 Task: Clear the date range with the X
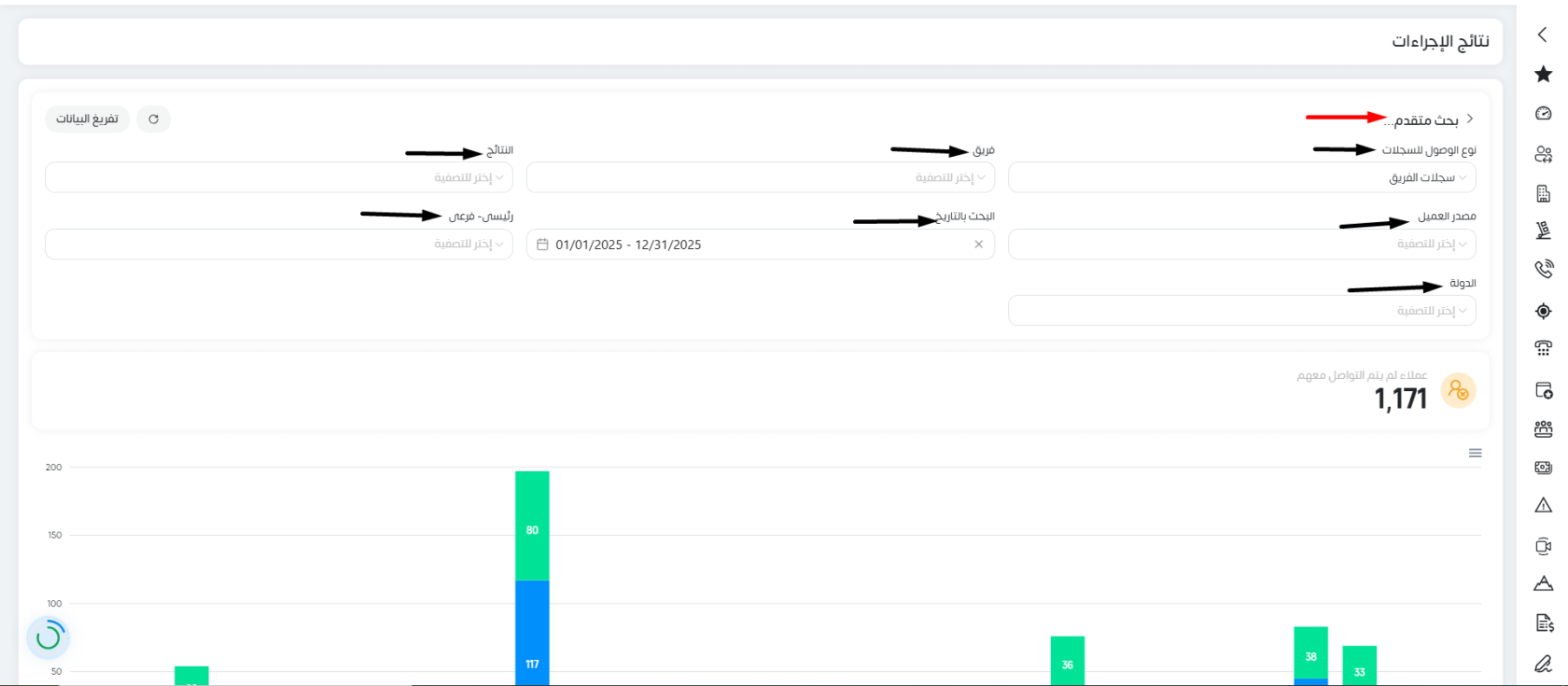coord(979,245)
